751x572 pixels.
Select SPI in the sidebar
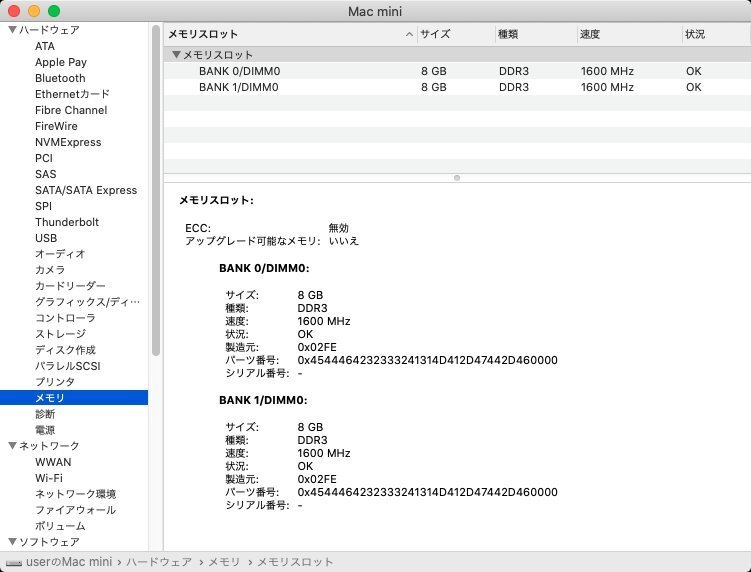(43, 206)
